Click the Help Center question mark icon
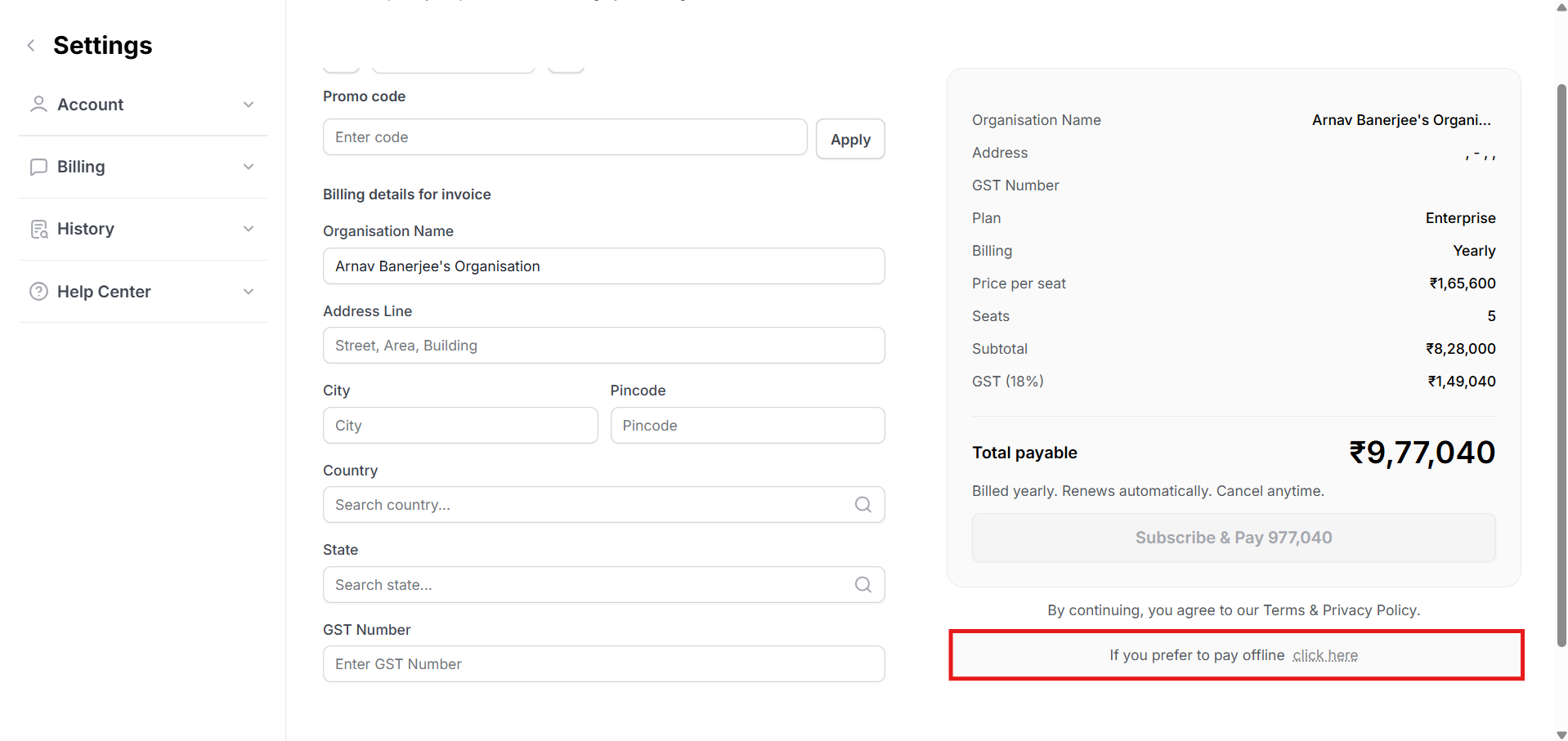 click(x=38, y=292)
